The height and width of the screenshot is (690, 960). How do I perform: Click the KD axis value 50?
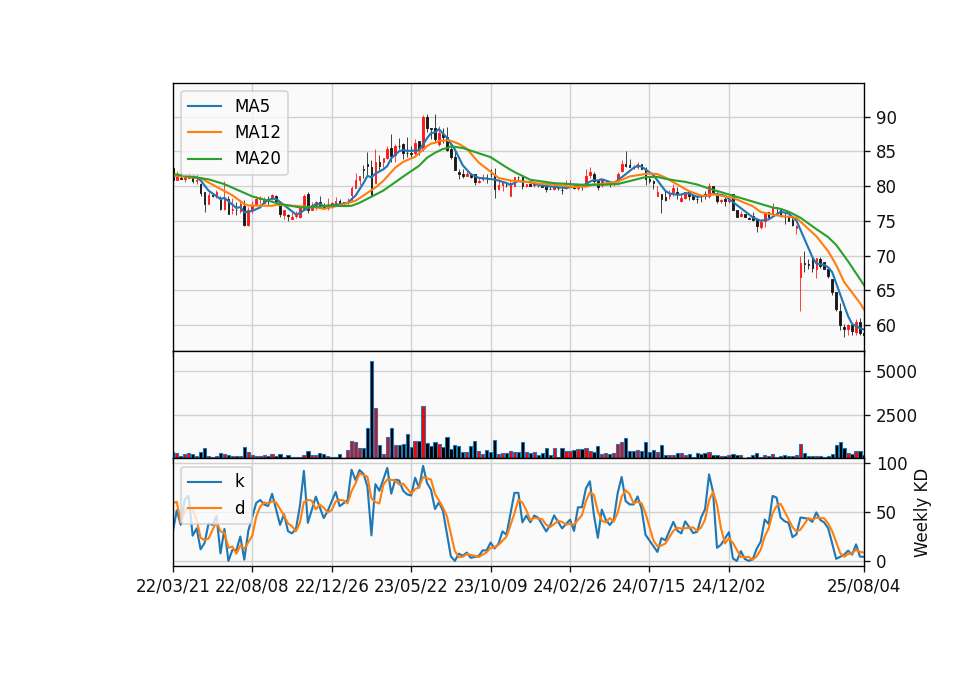click(886, 512)
